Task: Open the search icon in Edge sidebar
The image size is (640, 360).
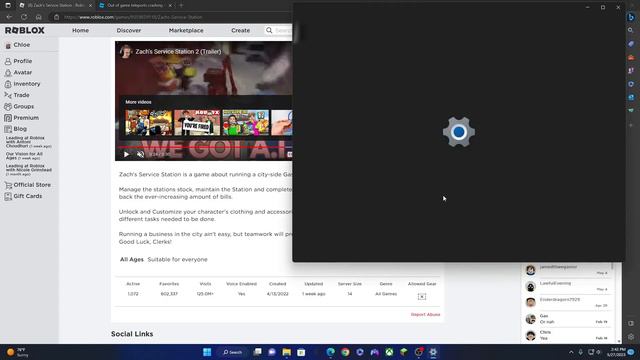Action: coord(631,30)
